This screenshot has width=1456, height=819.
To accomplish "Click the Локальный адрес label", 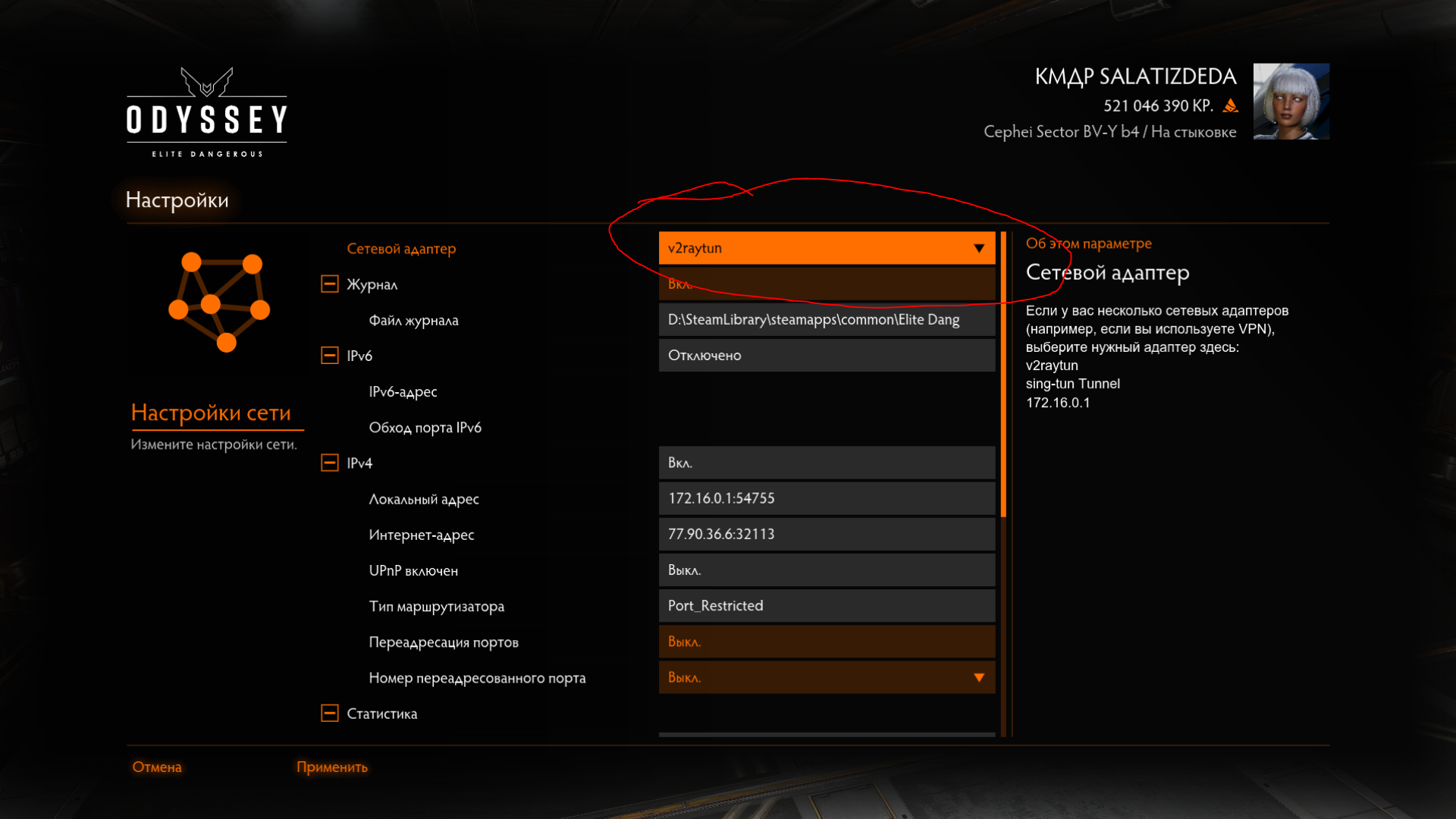I will 423,499.
